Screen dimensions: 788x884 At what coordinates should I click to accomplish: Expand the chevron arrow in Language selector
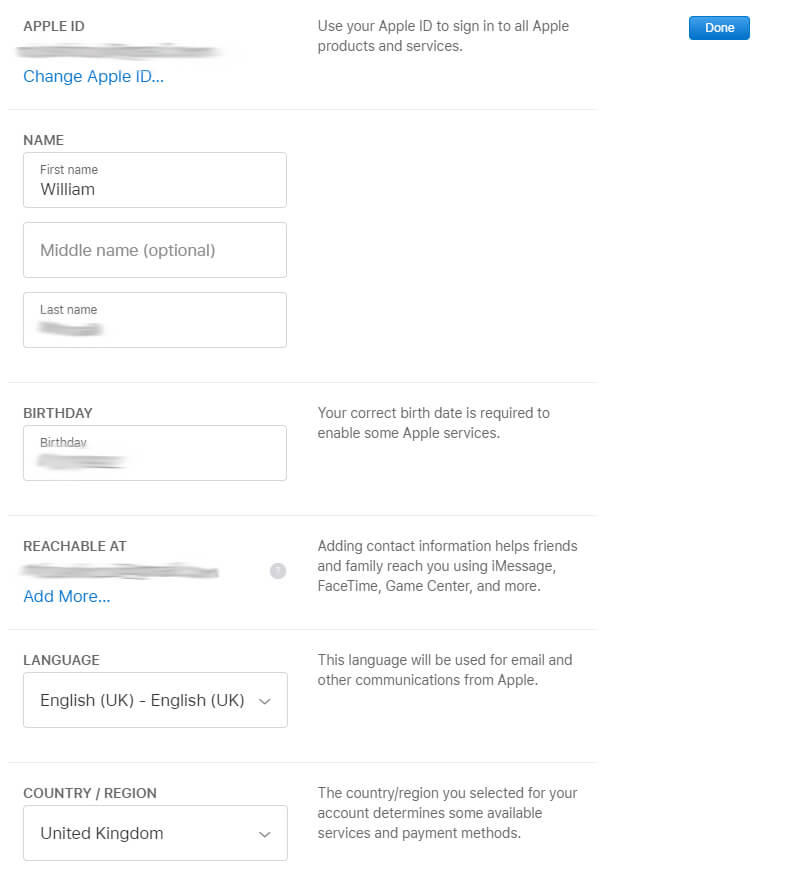(x=265, y=701)
